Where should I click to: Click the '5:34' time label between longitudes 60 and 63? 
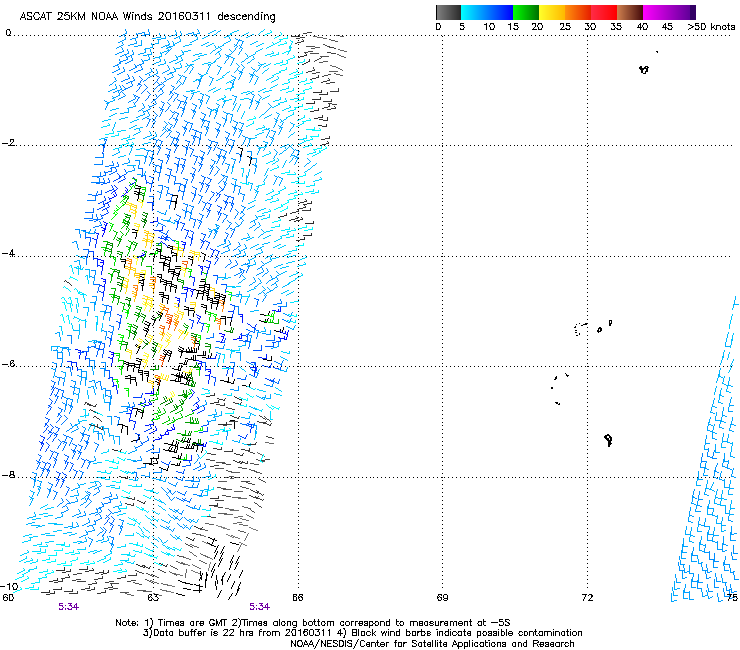click(68, 607)
